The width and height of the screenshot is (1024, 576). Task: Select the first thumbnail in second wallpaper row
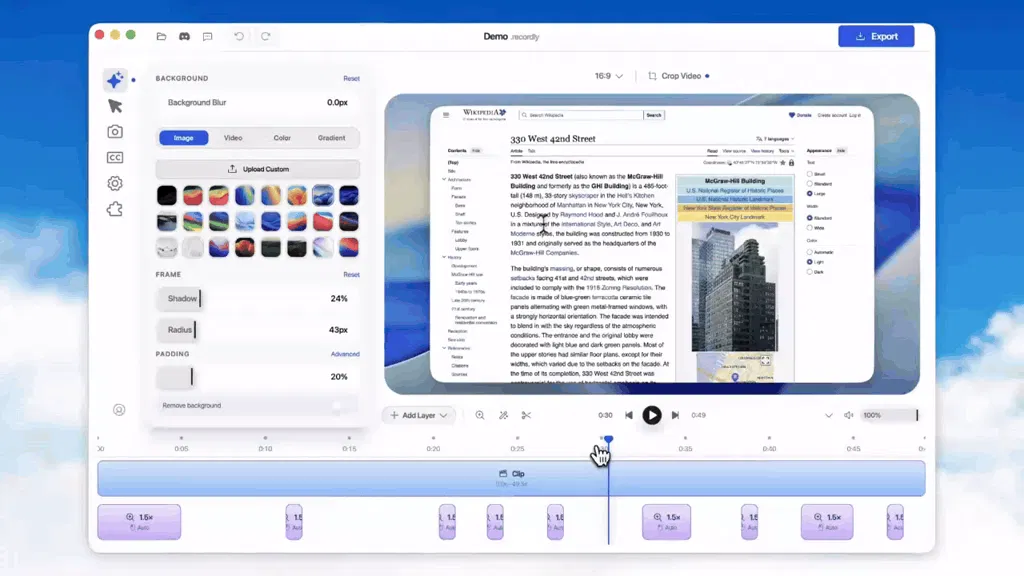167,221
